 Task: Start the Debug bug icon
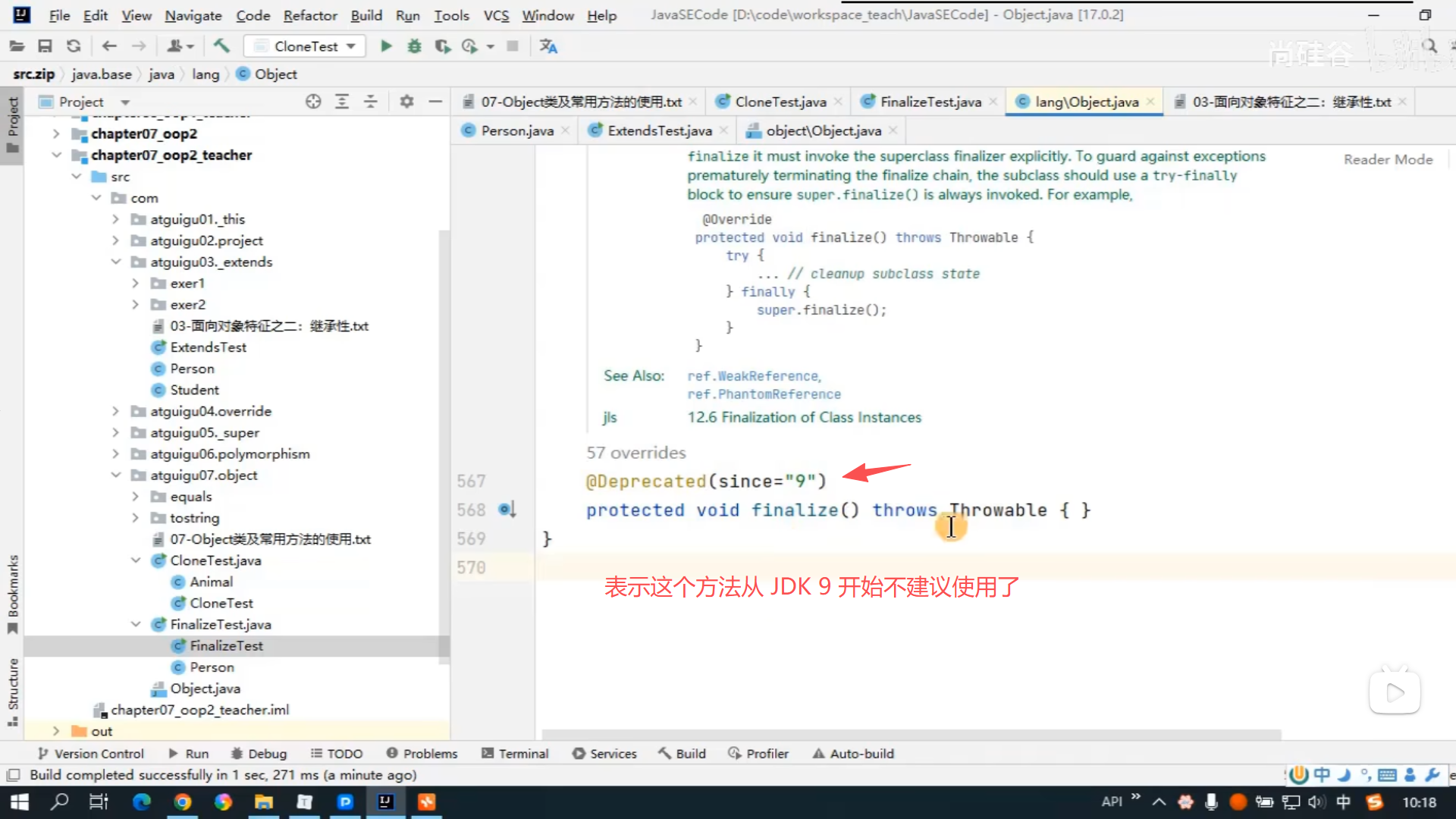[414, 46]
